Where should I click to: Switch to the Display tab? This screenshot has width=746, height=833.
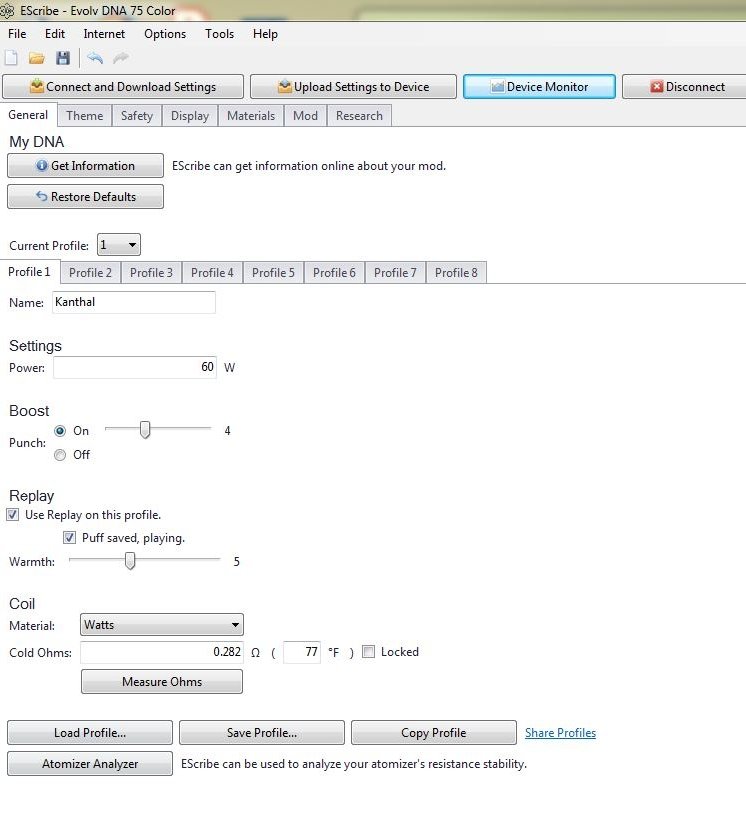tap(190, 116)
